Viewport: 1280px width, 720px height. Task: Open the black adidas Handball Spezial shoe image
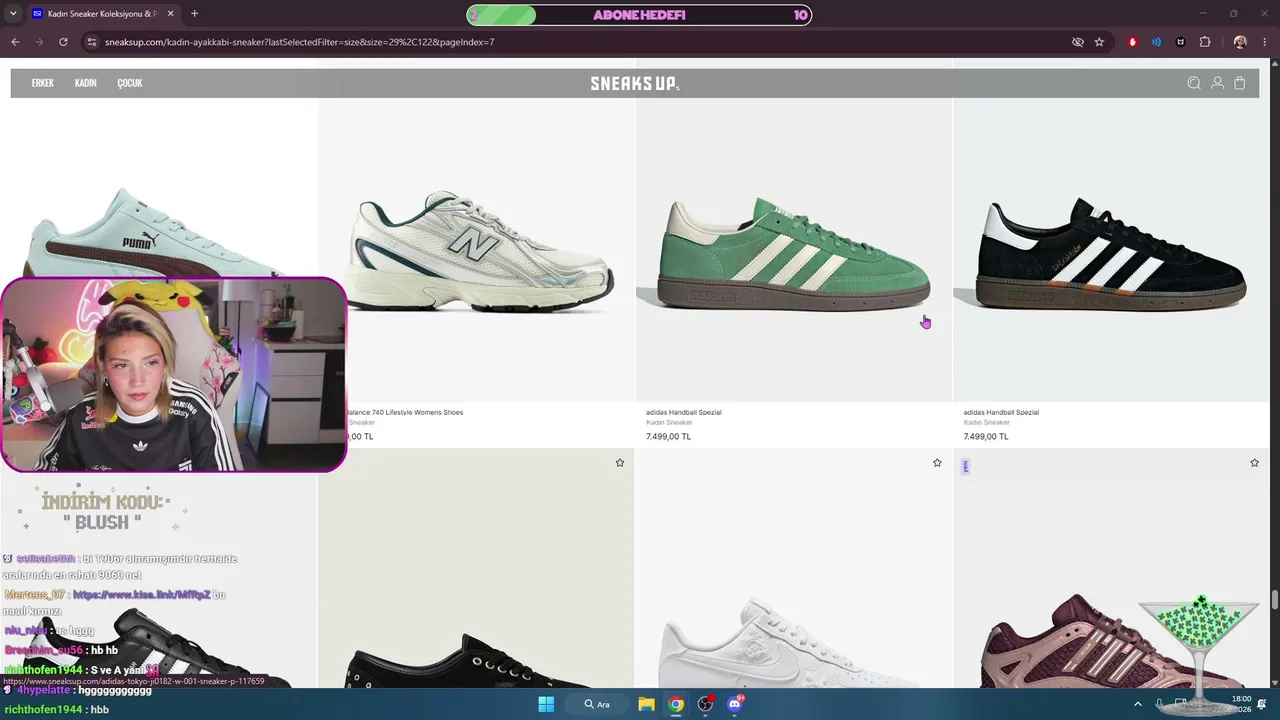(x=1111, y=253)
